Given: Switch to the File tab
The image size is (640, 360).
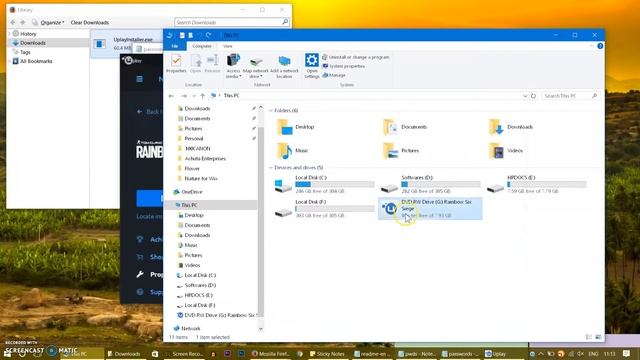Looking at the screenshot, I should point(175,46).
